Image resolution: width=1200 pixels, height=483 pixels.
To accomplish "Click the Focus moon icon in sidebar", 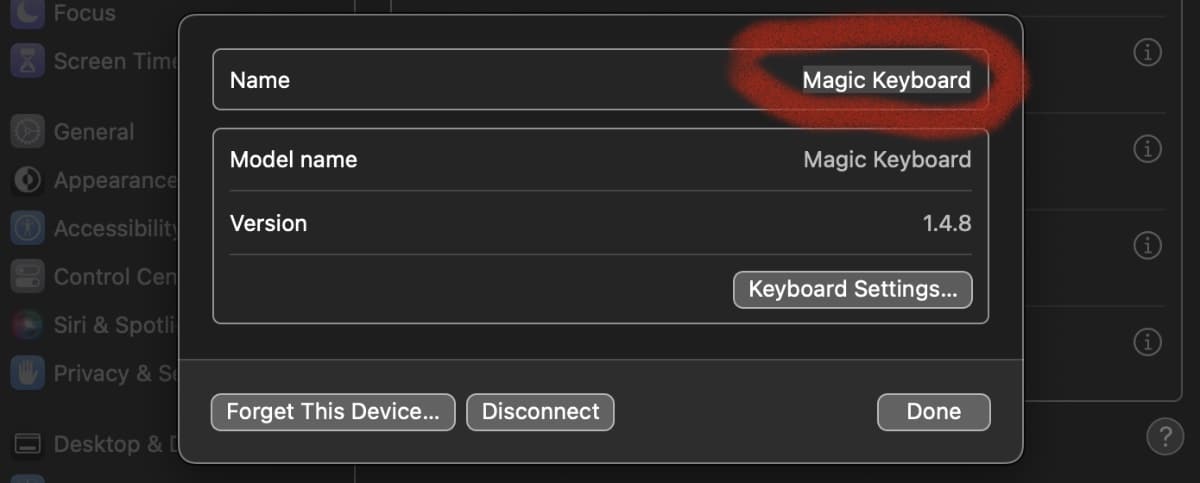I will (x=27, y=12).
